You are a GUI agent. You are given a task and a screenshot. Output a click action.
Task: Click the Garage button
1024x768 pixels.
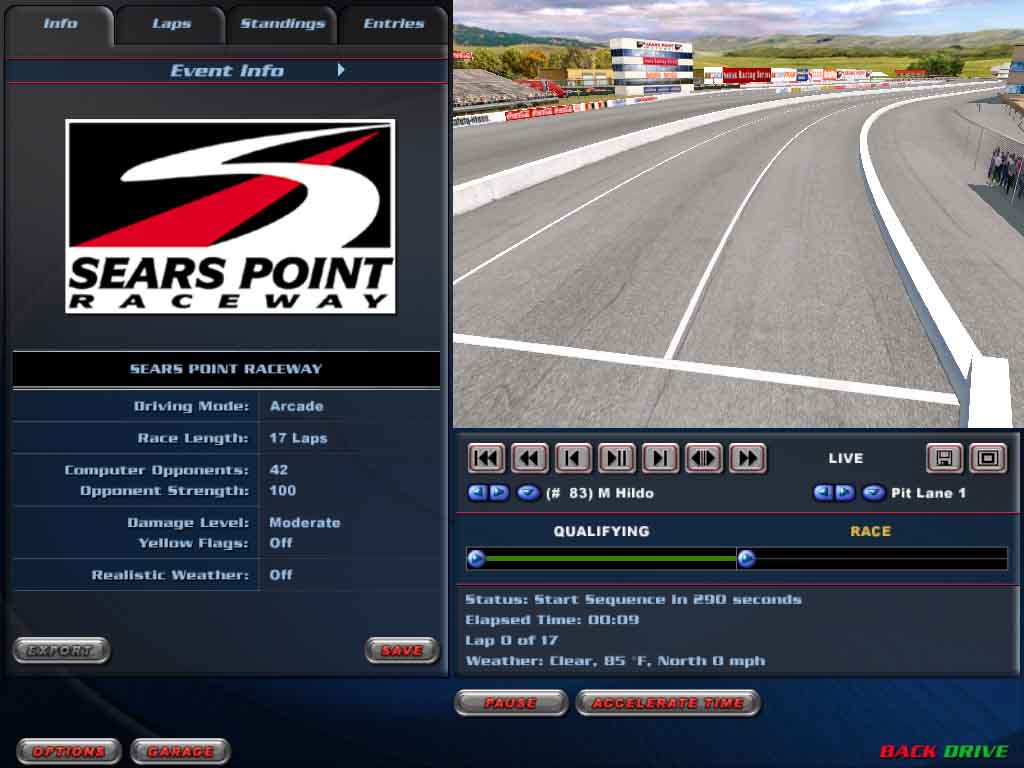point(180,751)
